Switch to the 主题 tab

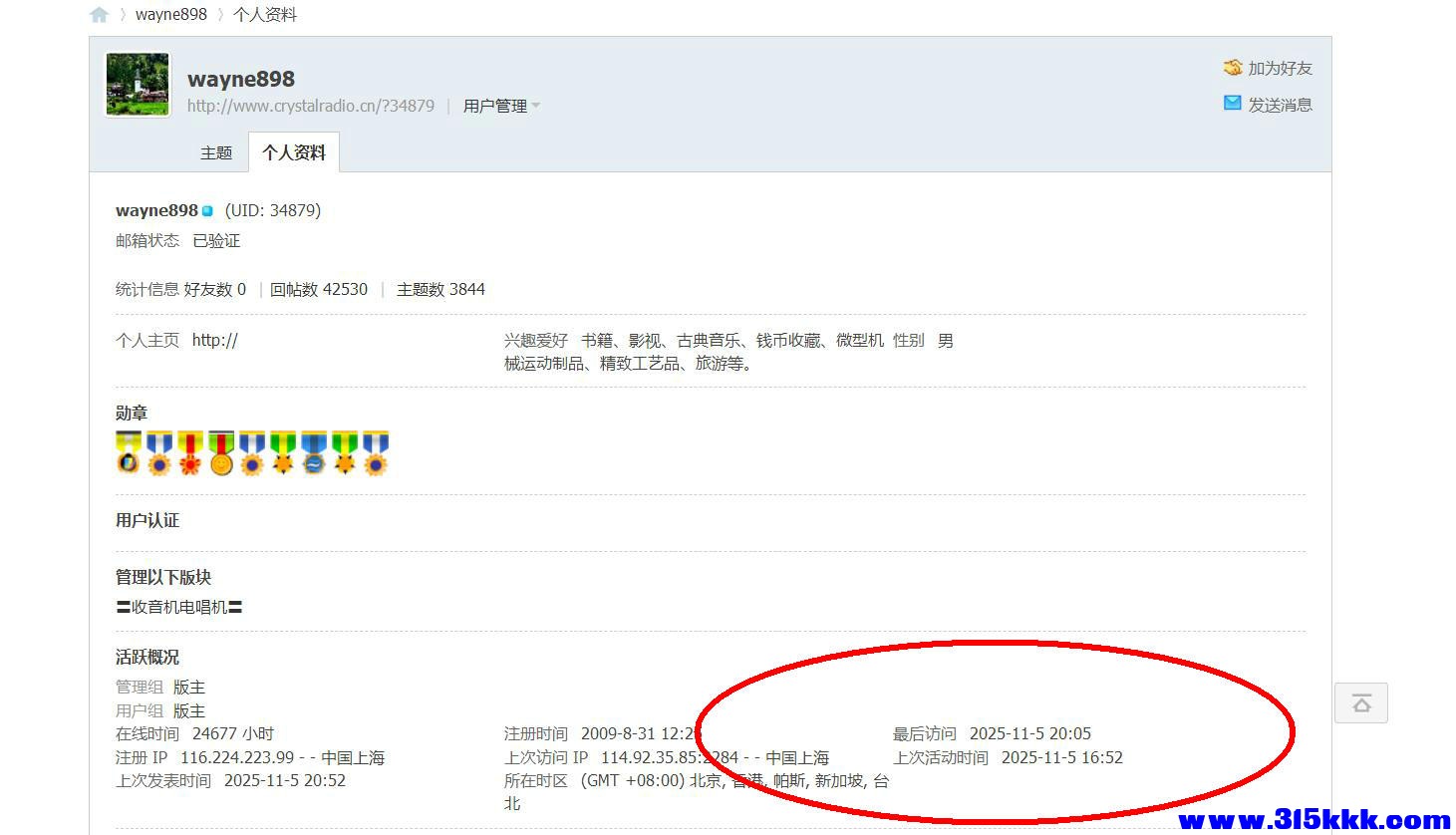pos(215,152)
